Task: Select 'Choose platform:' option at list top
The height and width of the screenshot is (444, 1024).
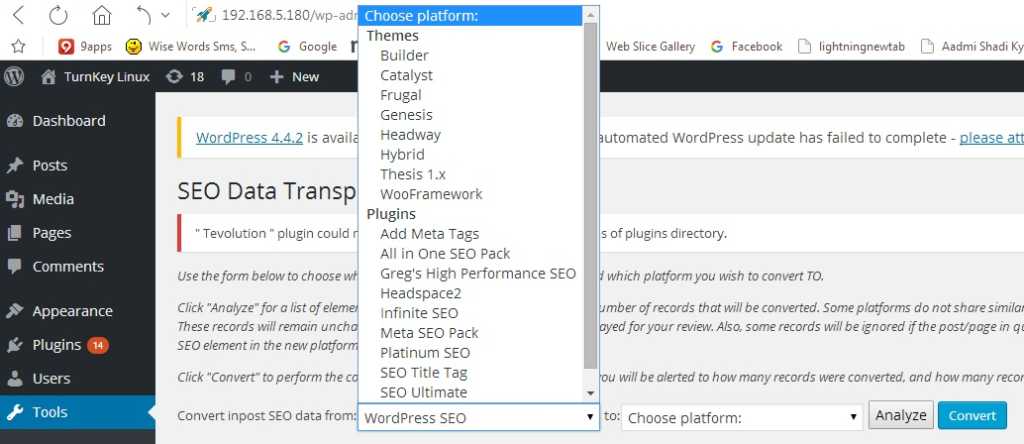Action: 470,16
